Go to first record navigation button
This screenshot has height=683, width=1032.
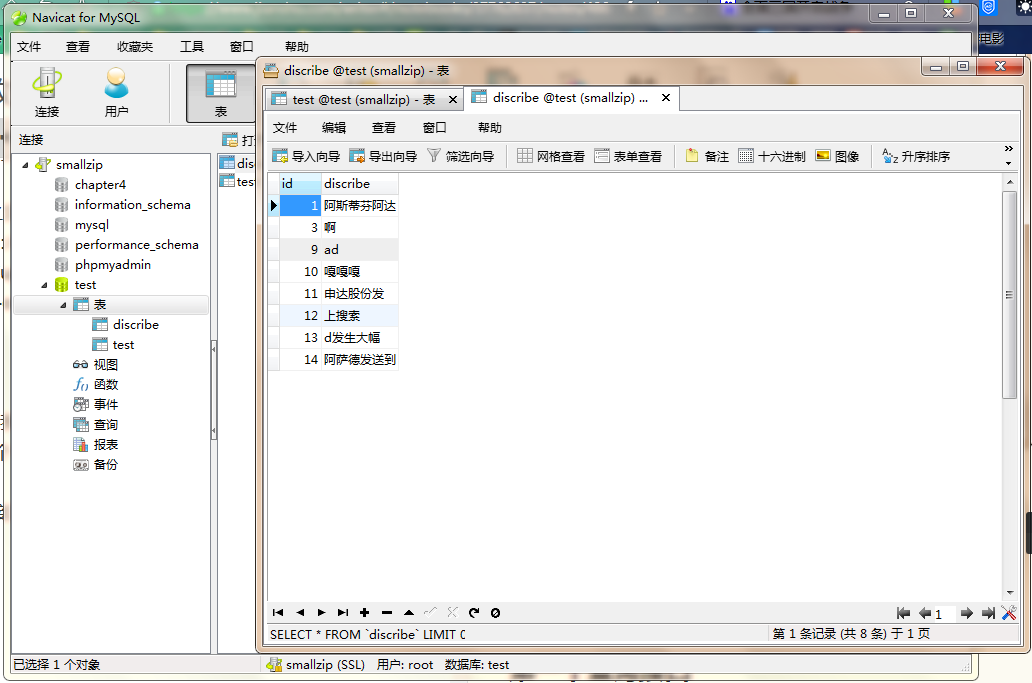pyautogui.click(x=278, y=613)
